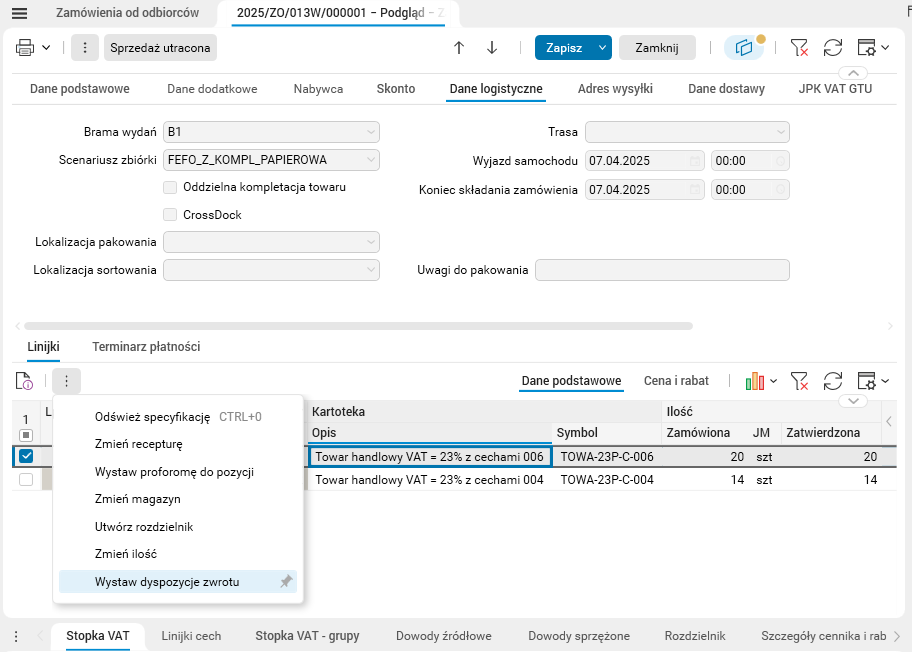
Task: Click the Zamknij button
Action: coord(657,48)
